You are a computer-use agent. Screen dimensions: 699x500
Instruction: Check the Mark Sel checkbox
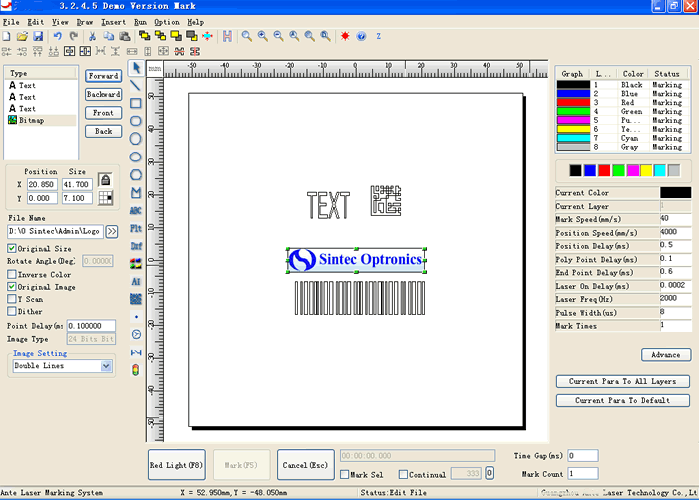pos(345,475)
